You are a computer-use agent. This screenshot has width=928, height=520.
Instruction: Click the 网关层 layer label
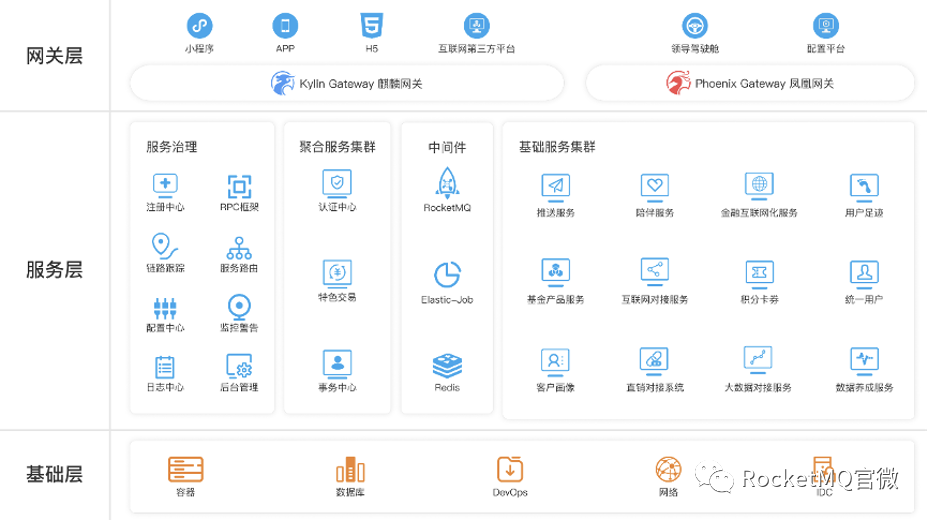pos(54,56)
